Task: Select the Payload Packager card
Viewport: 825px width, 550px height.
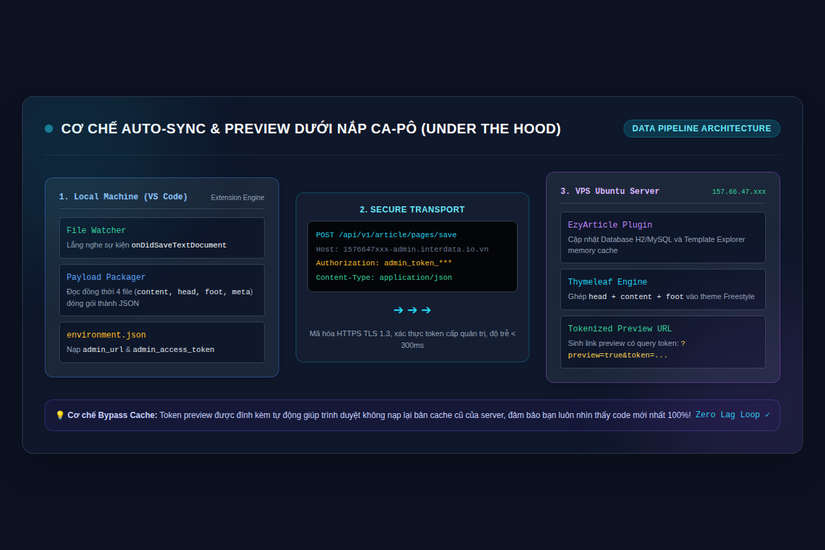Action: click(162, 290)
